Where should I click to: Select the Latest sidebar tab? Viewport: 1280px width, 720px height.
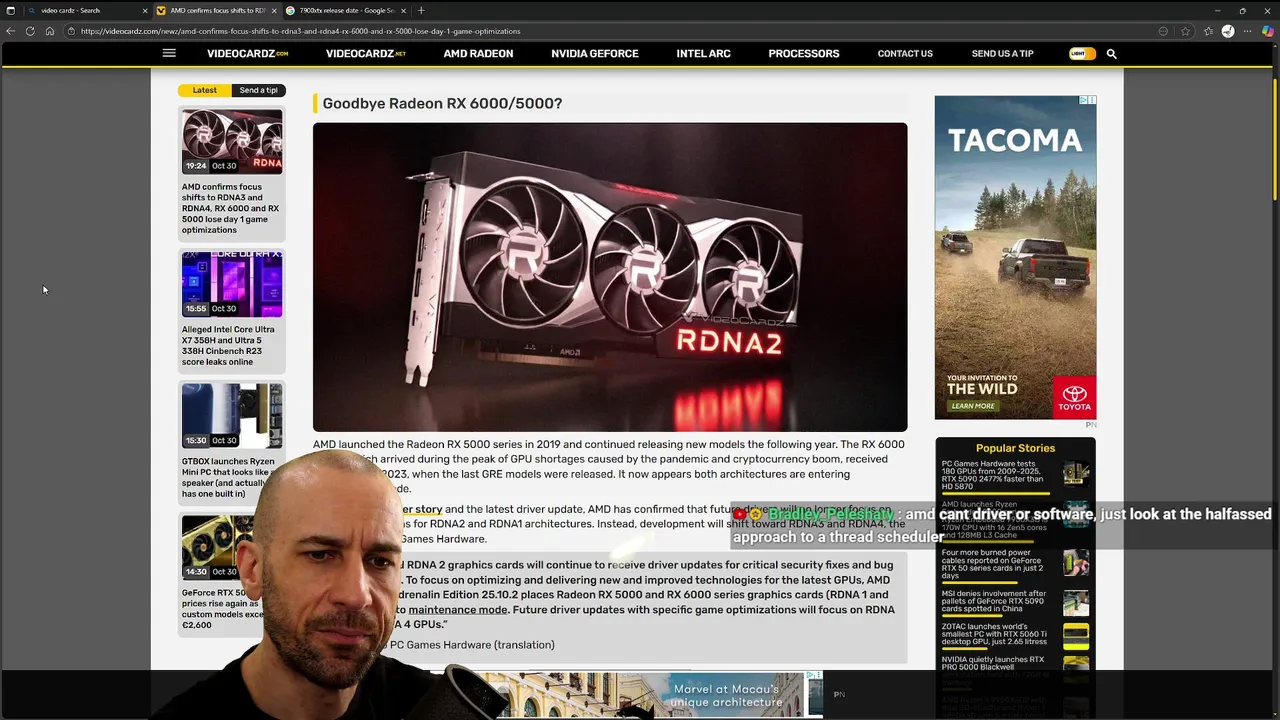tap(204, 90)
